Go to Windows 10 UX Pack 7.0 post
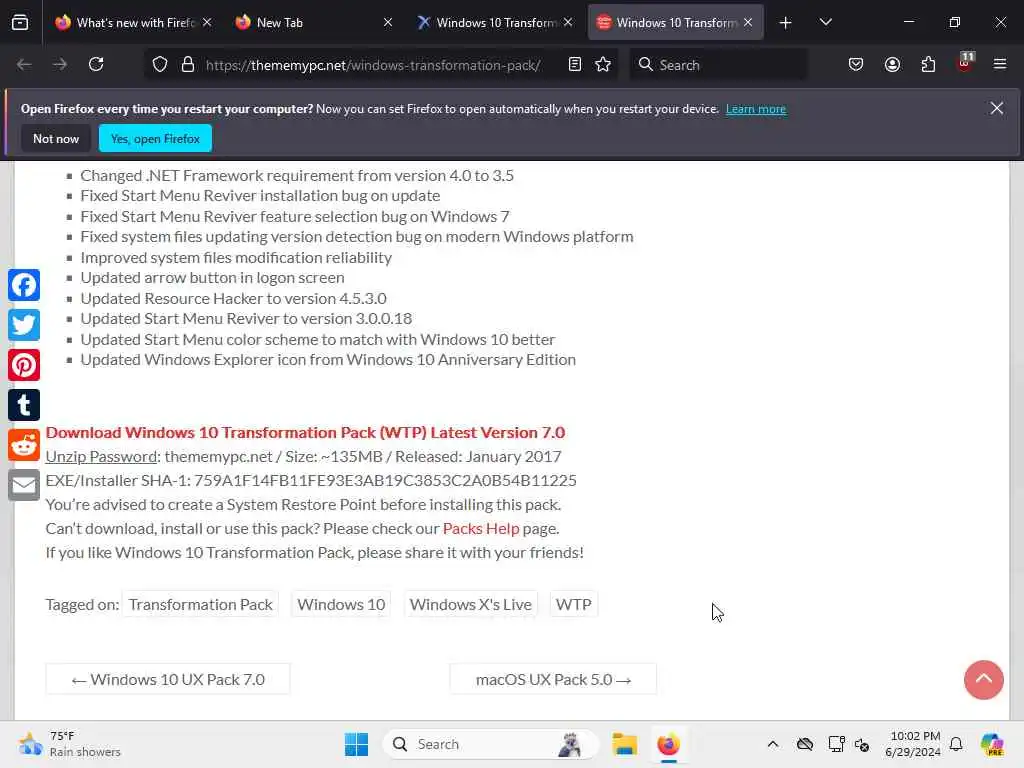 [x=168, y=679]
